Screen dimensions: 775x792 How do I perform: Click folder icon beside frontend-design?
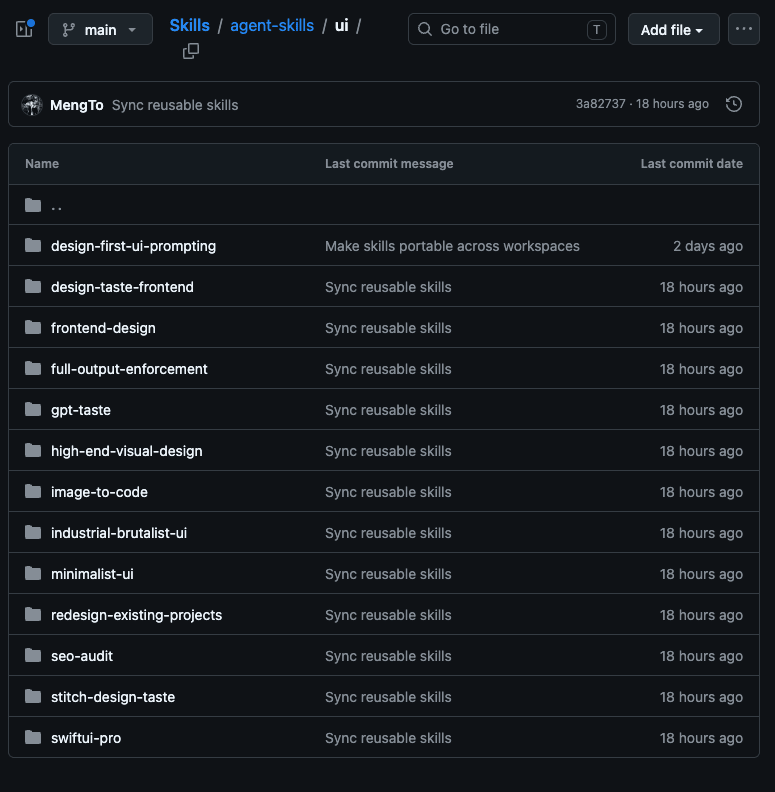[x=33, y=328]
